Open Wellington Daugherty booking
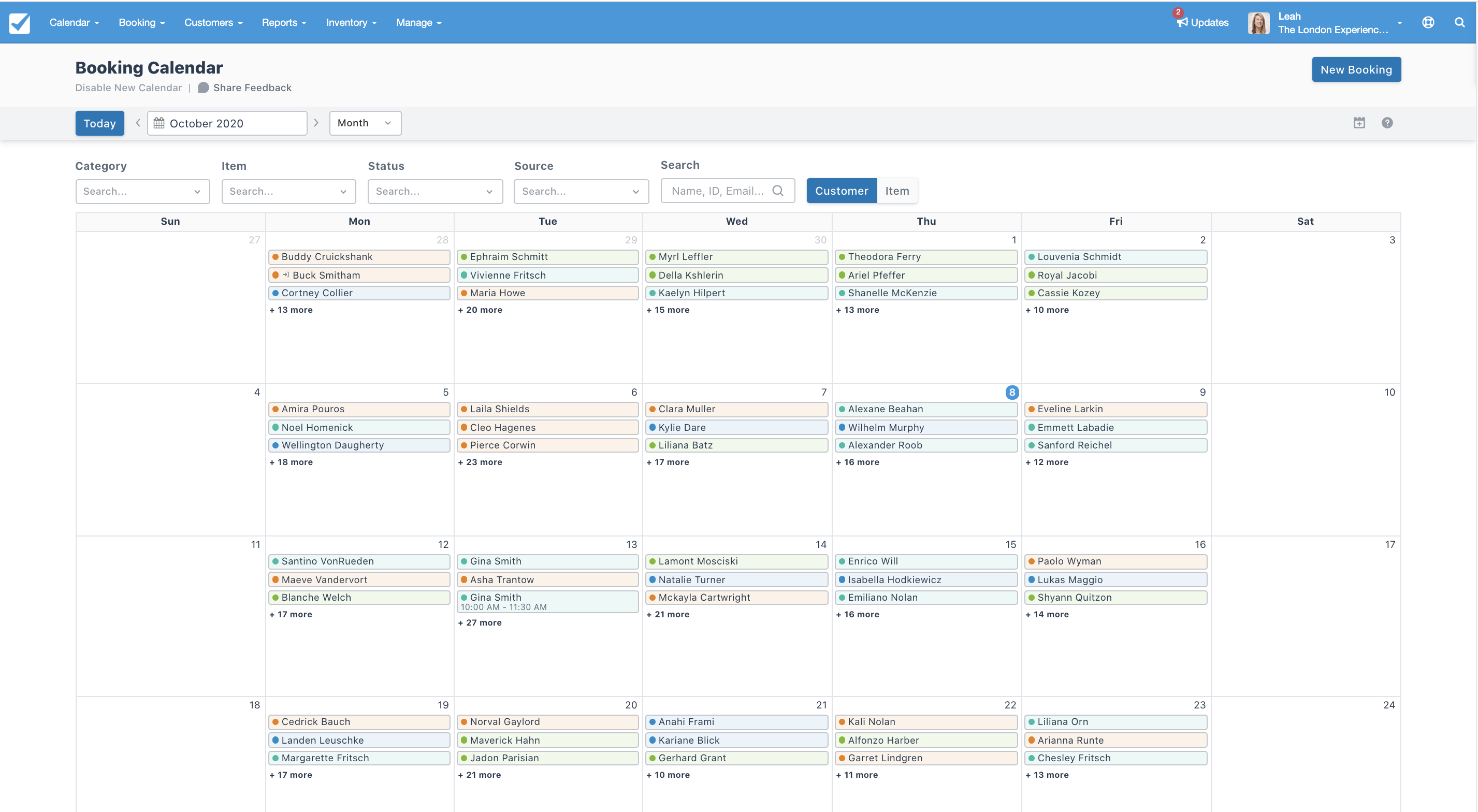Image resolution: width=1478 pixels, height=812 pixels. pos(359,445)
